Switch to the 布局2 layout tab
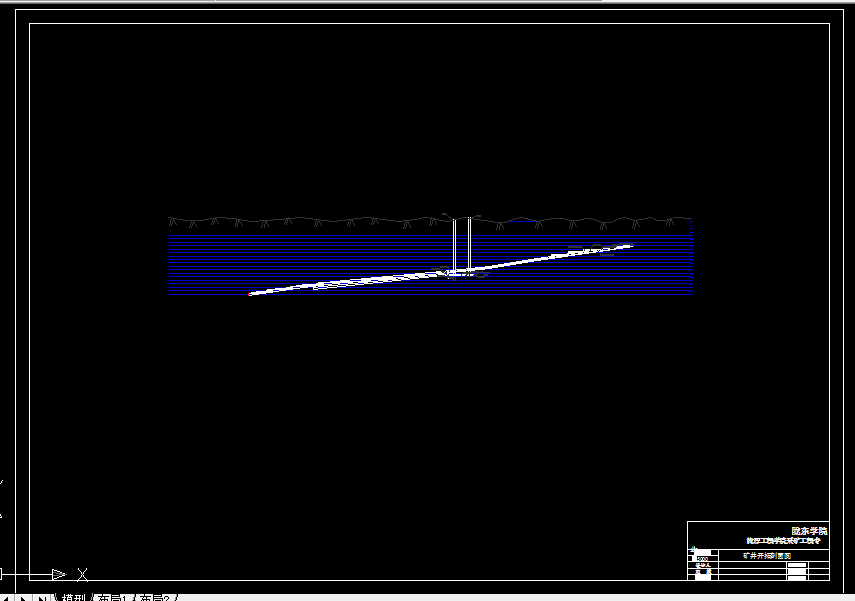Viewport: 855px width, 601px height. click(155, 598)
